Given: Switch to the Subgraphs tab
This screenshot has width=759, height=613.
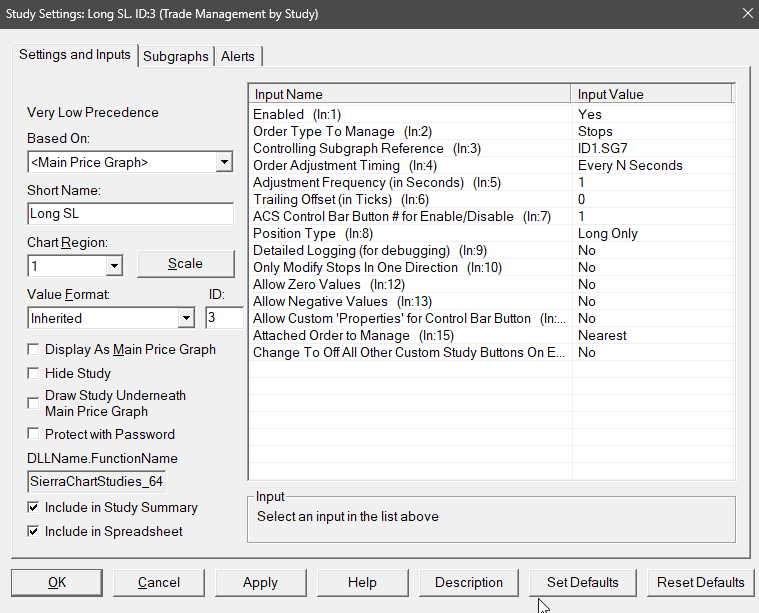Looking at the screenshot, I should [176, 56].
